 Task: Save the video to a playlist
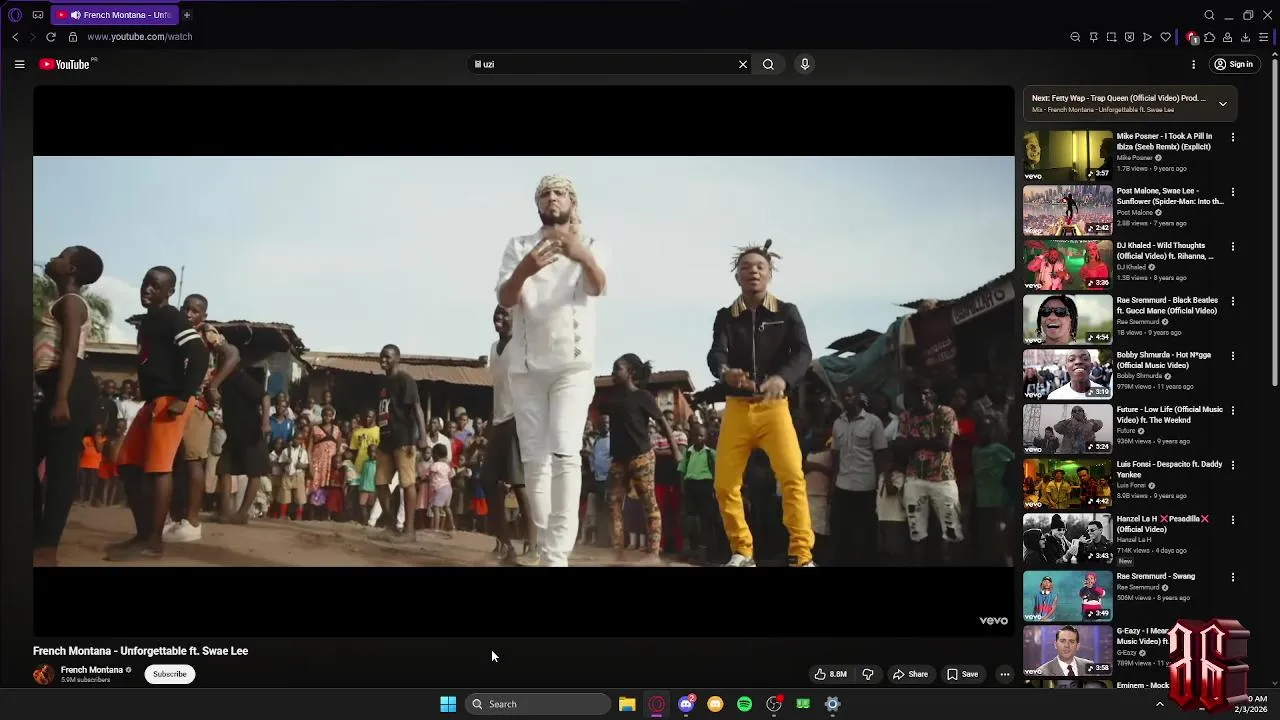[x=962, y=674]
